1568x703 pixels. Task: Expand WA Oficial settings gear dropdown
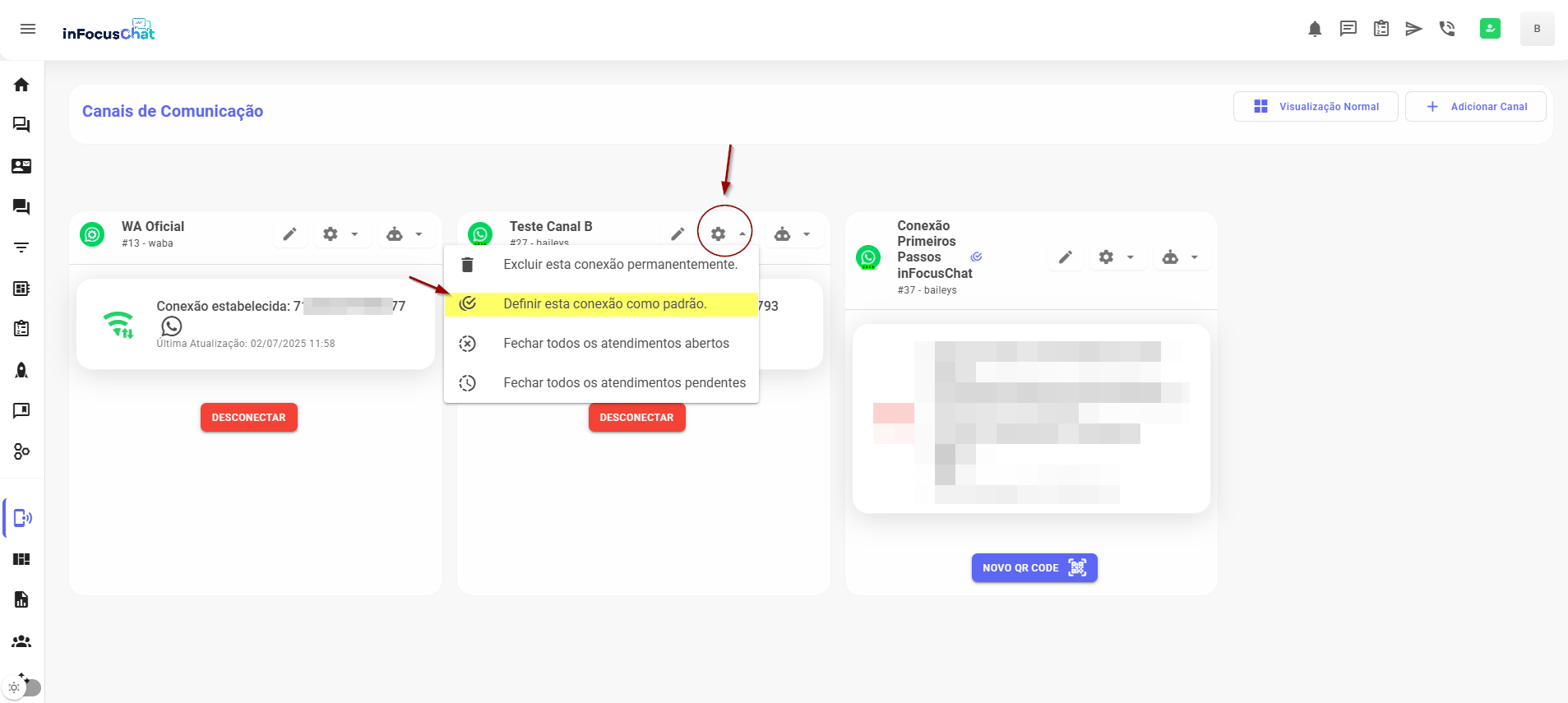[340, 234]
